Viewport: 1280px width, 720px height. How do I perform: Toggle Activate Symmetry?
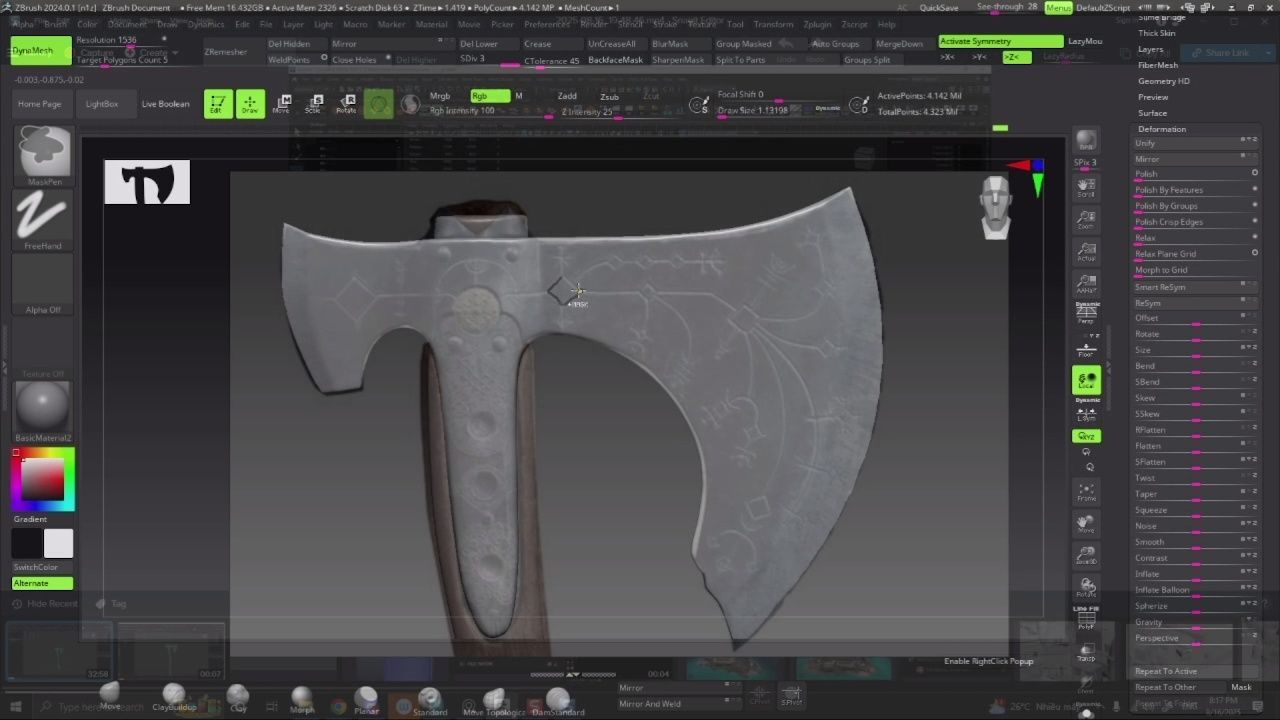tap(1000, 41)
